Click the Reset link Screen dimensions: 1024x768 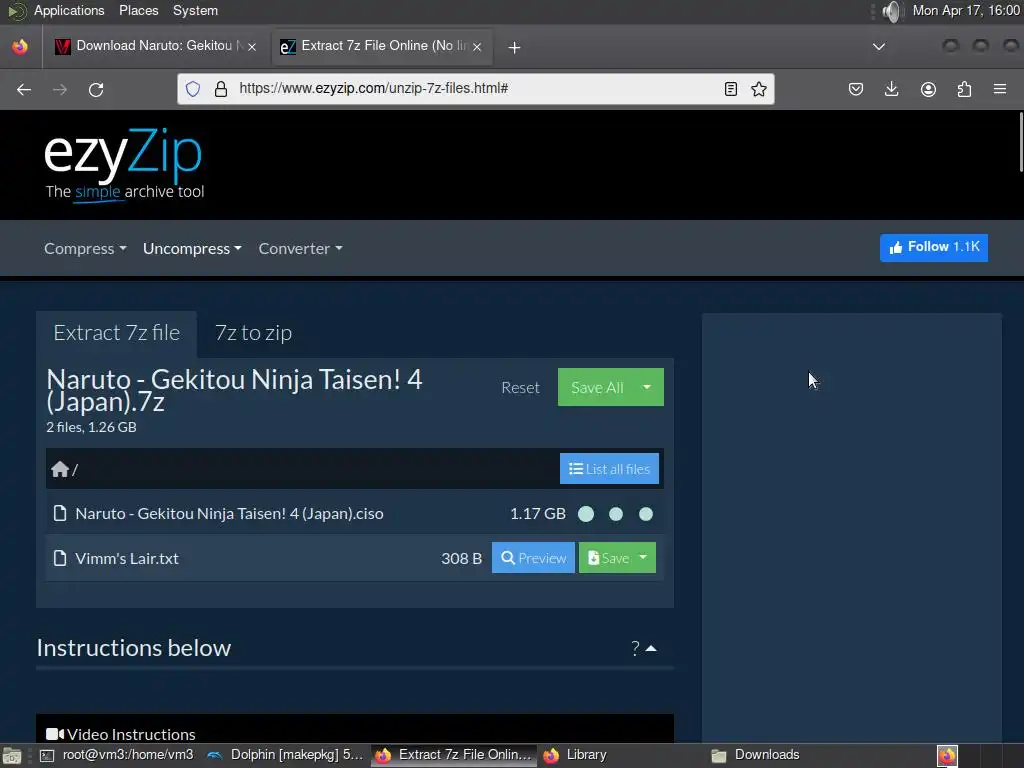pyautogui.click(x=520, y=387)
